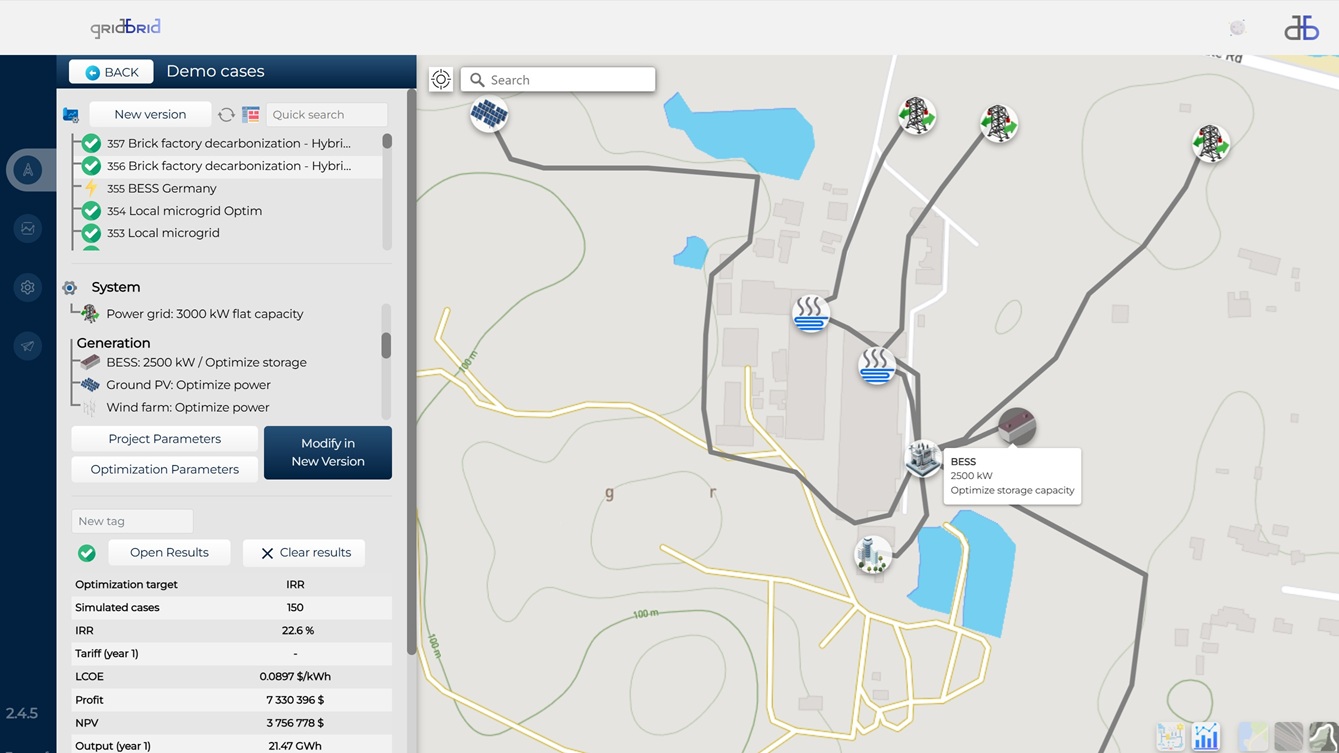Select the BESS battery marker on map
The width and height of the screenshot is (1339, 753).
(1016, 427)
